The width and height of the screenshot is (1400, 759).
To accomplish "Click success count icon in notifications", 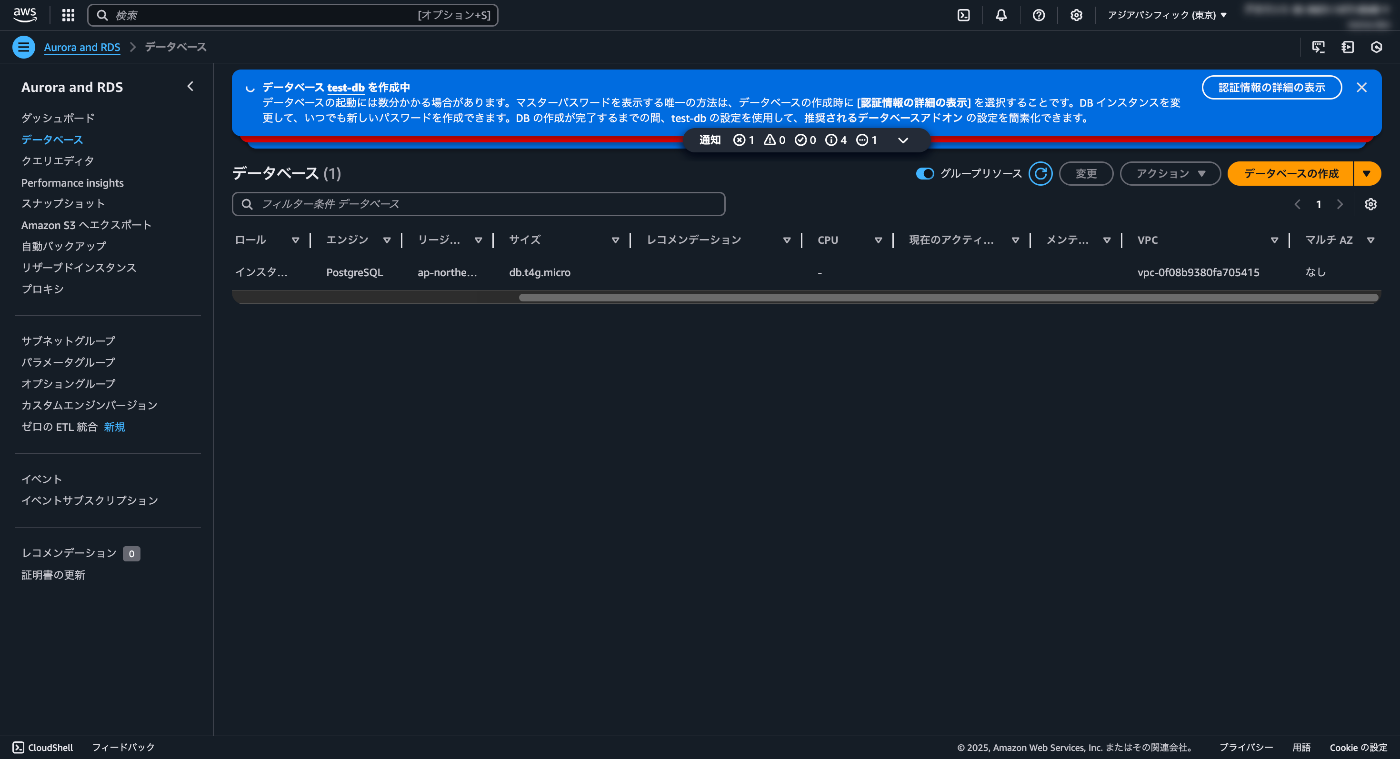I will (x=800, y=140).
